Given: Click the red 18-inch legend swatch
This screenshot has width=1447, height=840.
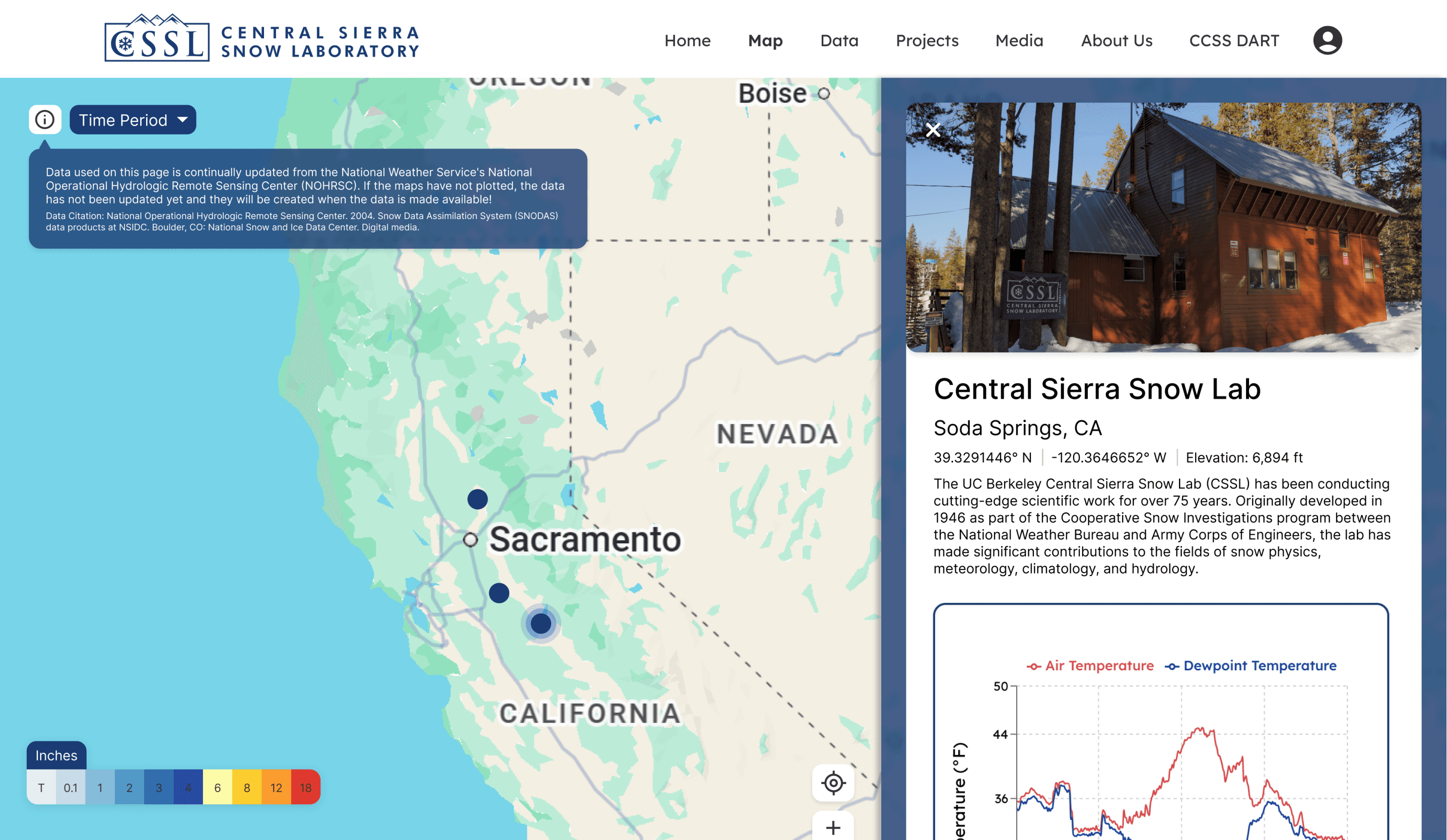Looking at the screenshot, I should pos(305,787).
